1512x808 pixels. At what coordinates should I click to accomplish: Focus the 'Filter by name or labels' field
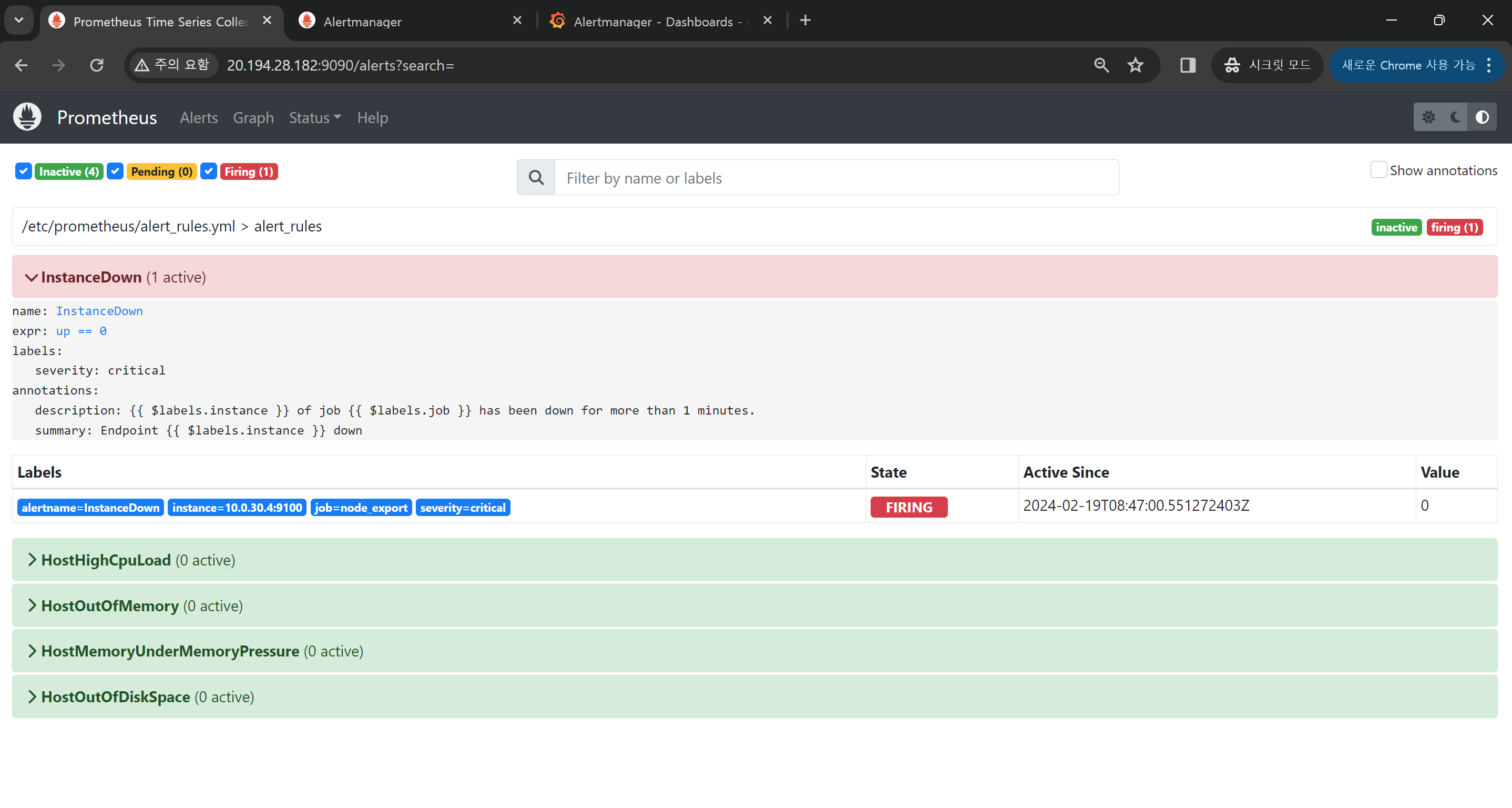(836, 177)
